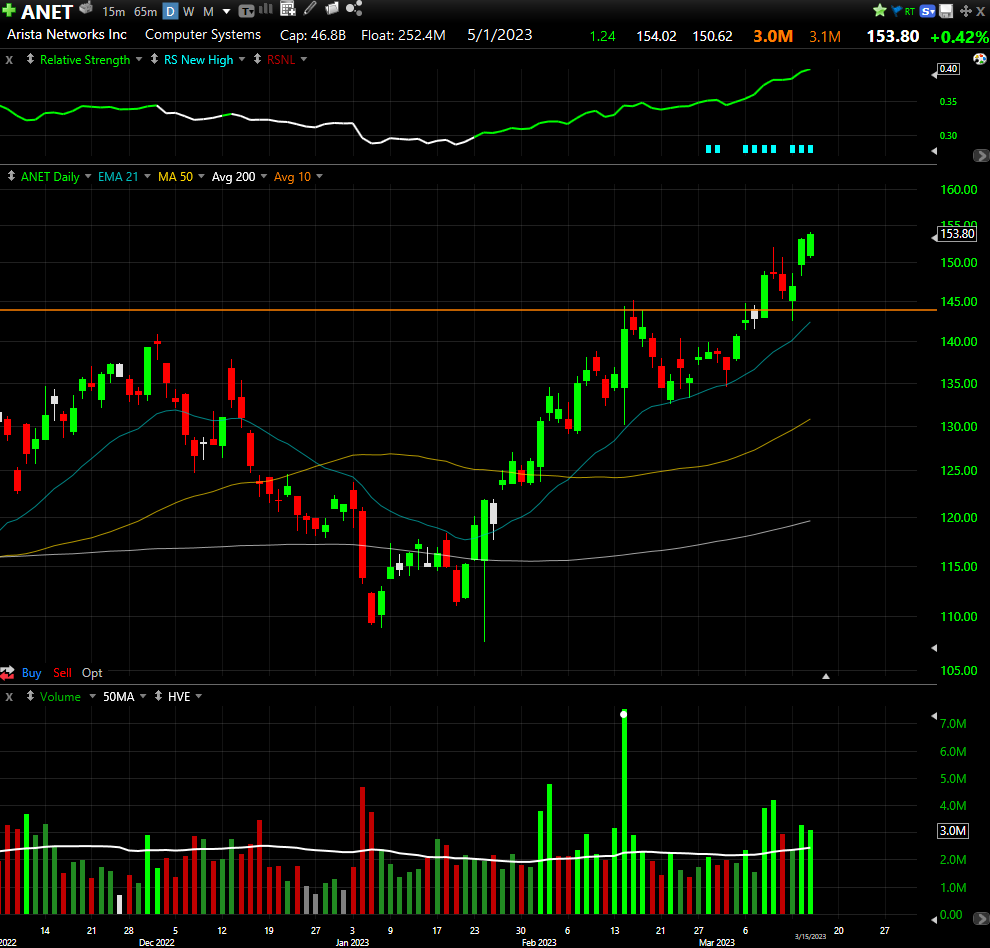Click the white HVE dot on tallest volume bar
This screenshot has width=990, height=948.
pos(624,714)
